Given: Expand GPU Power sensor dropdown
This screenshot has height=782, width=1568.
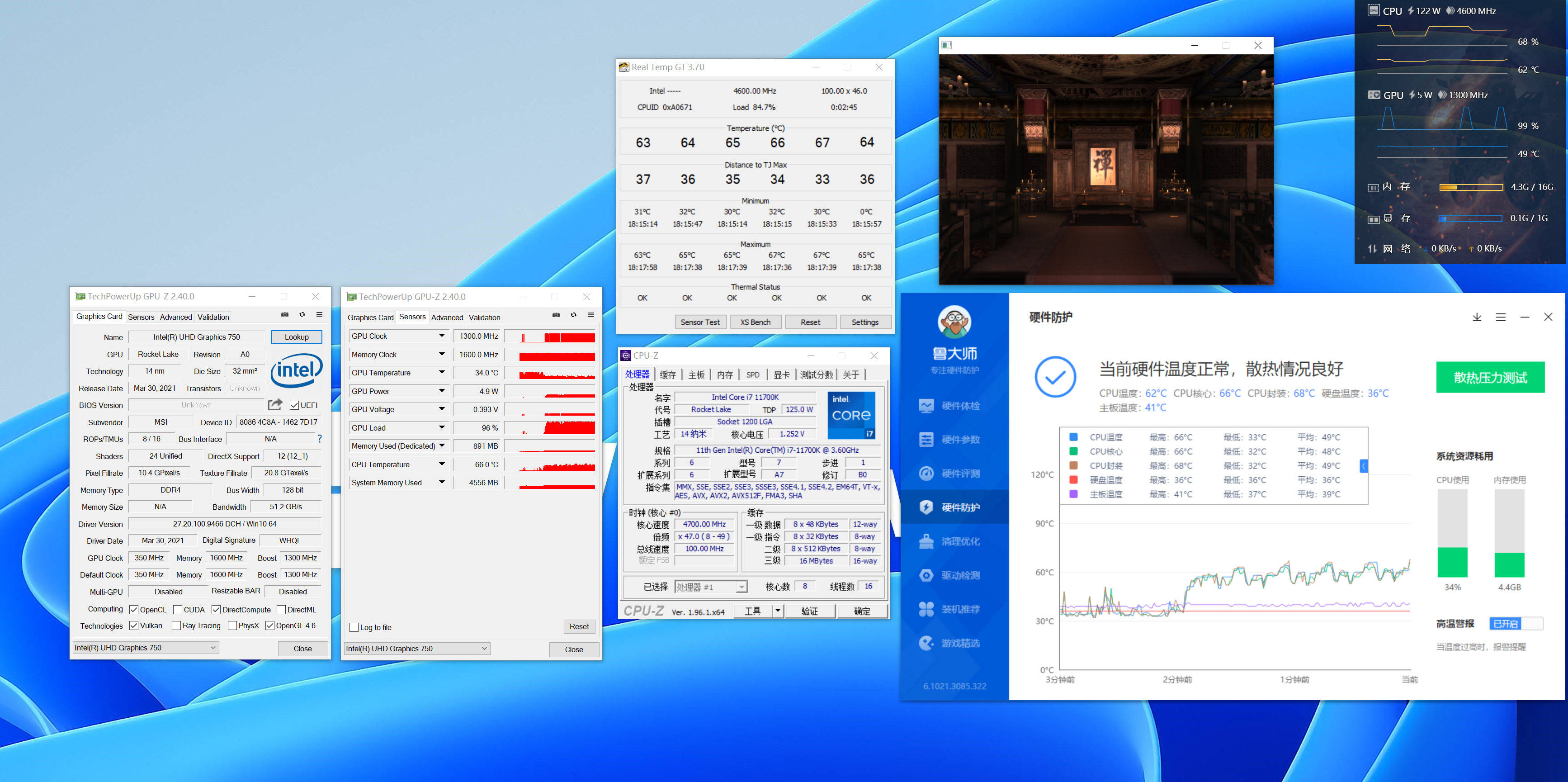Looking at the screenshot, I should pos(442,391).
